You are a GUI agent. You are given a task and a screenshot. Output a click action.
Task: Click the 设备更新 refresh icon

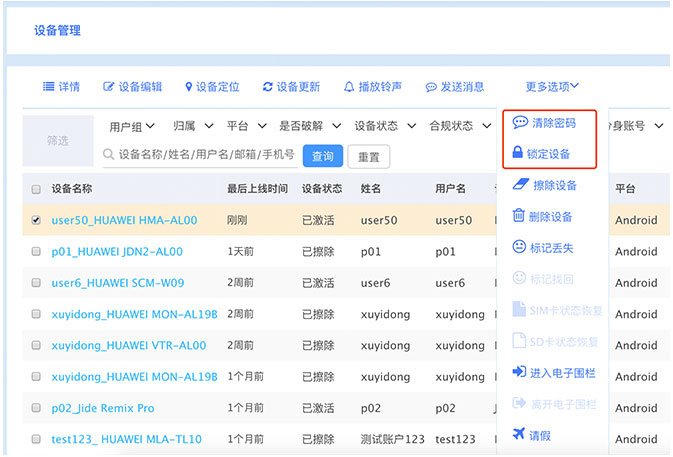(x=268, y=87)
